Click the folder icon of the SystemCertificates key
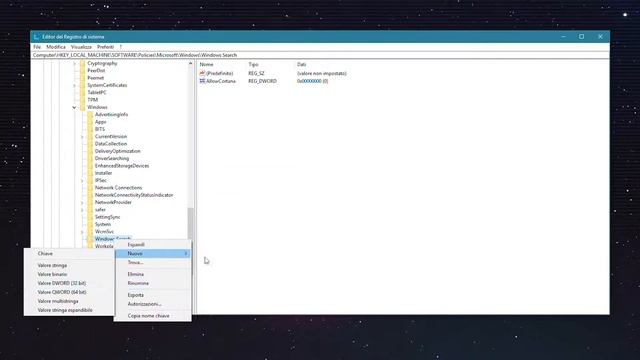Screen dimensions: 640x360 (83, 85)
